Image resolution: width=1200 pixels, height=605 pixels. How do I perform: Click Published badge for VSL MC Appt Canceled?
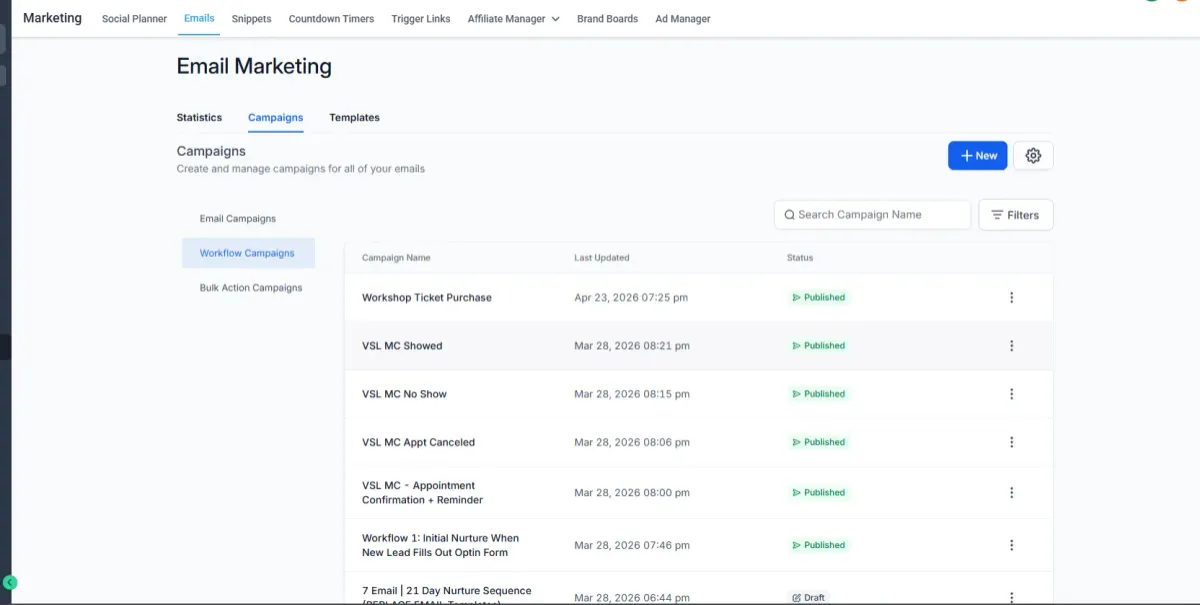(818, 442)
